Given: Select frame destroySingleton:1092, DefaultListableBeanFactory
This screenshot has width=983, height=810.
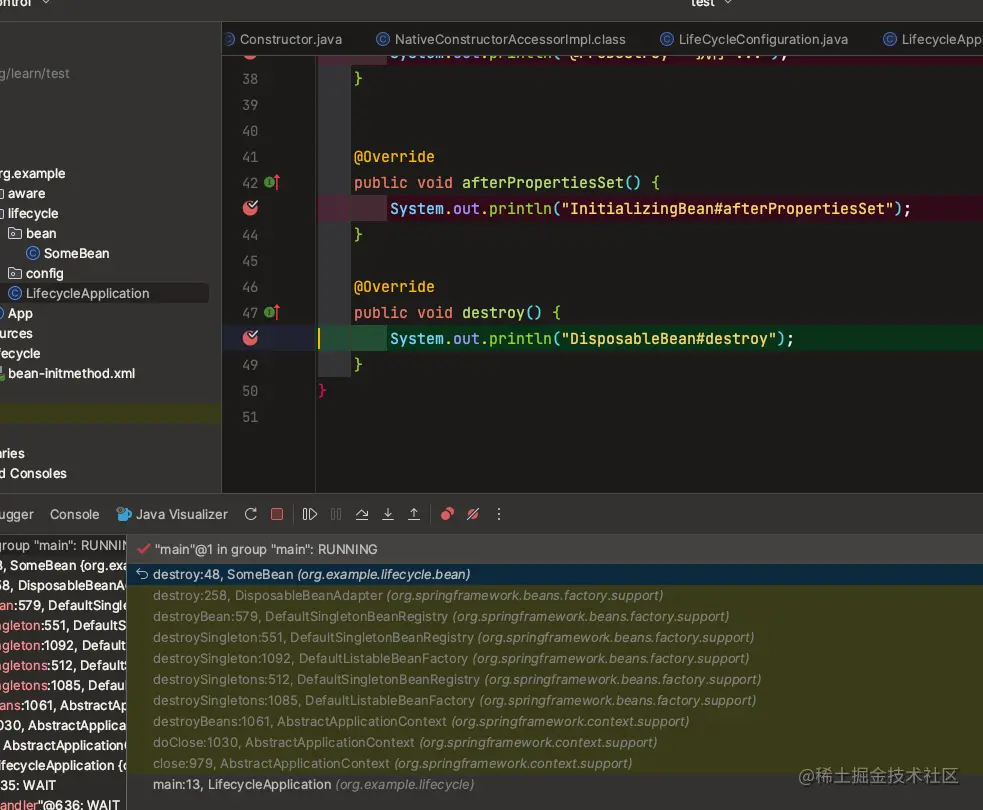Looking at the screenshot, I should [555, 658].
